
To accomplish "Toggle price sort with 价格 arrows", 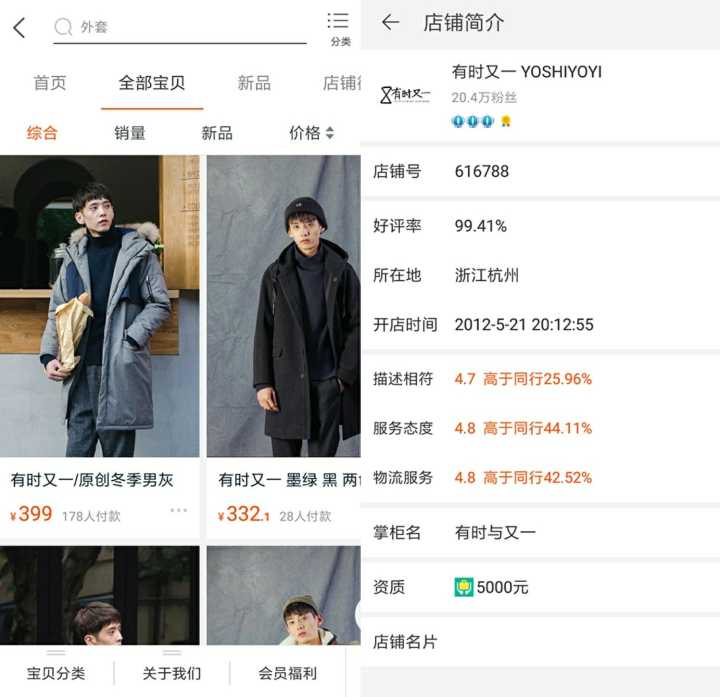I will point(311,133).
